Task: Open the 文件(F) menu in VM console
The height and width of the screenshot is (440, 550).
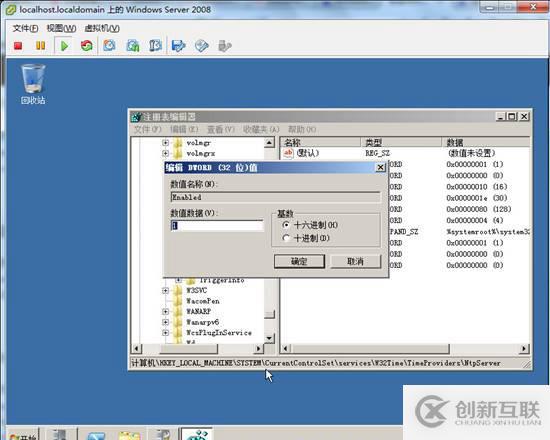Action: (25, 28)
